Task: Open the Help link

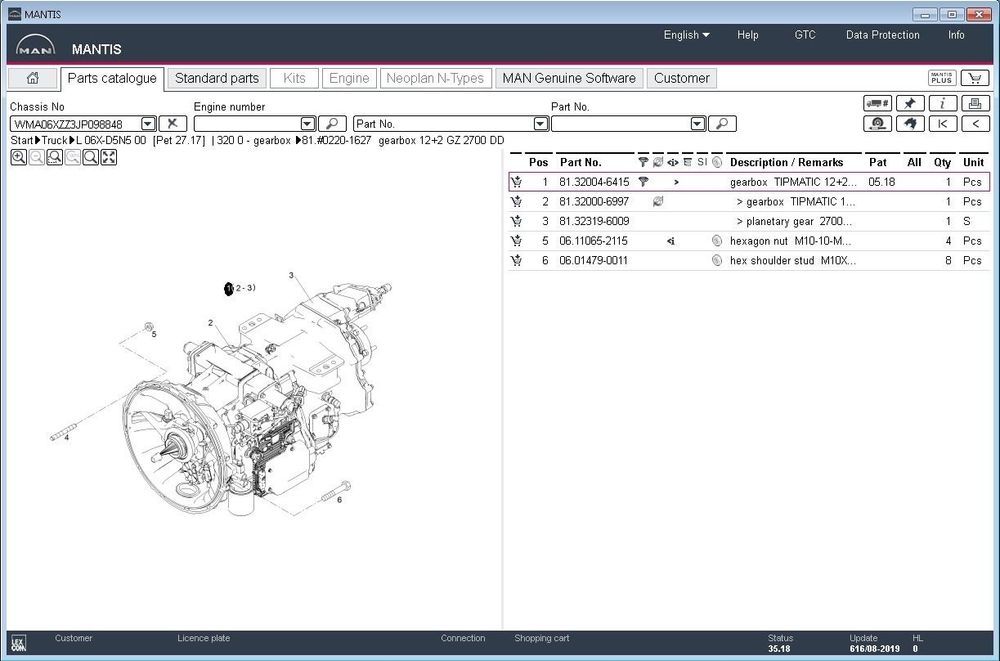Action: click(x=747, y=35)
